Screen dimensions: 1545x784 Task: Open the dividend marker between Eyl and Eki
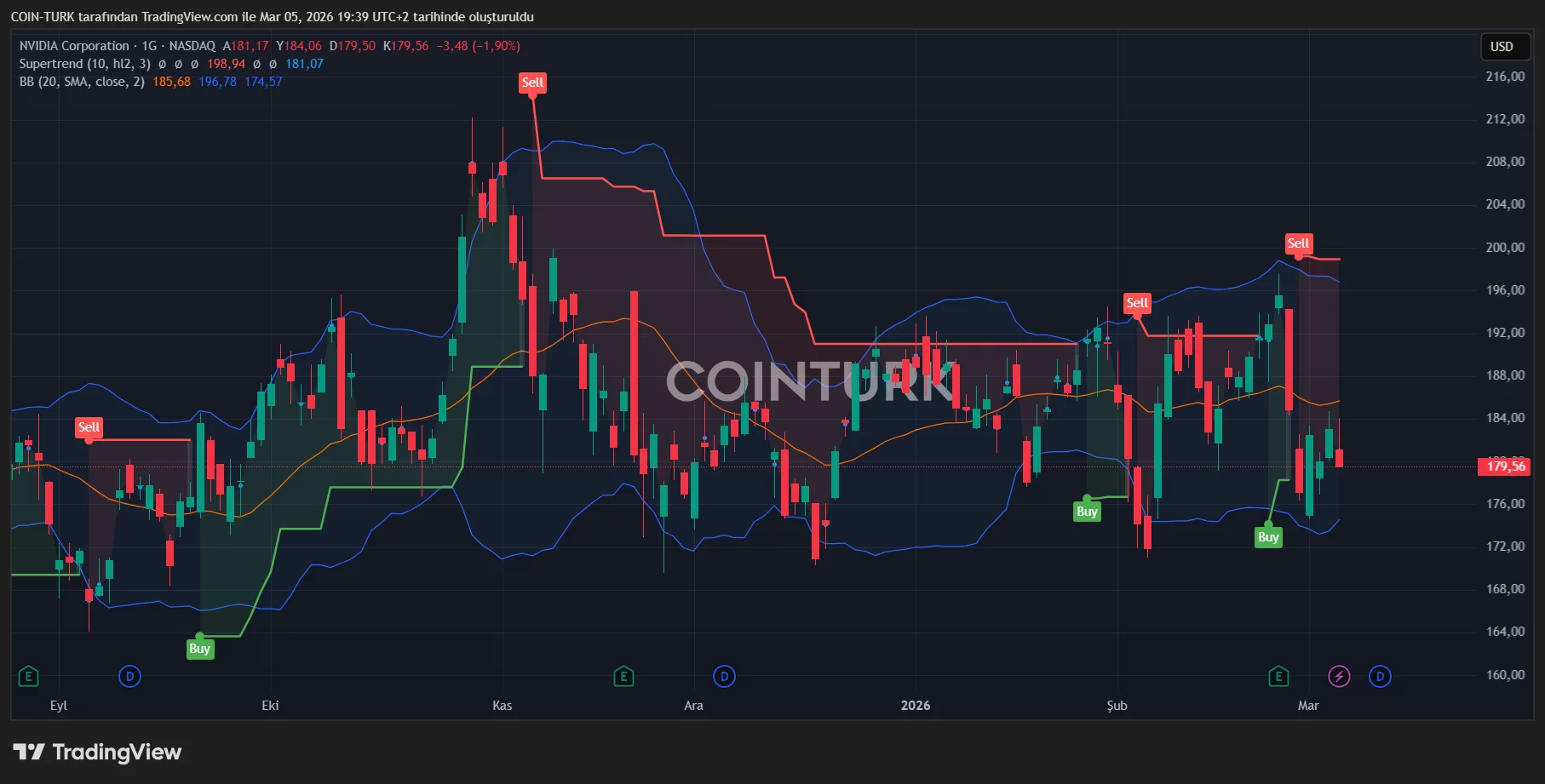click(129, 677)
